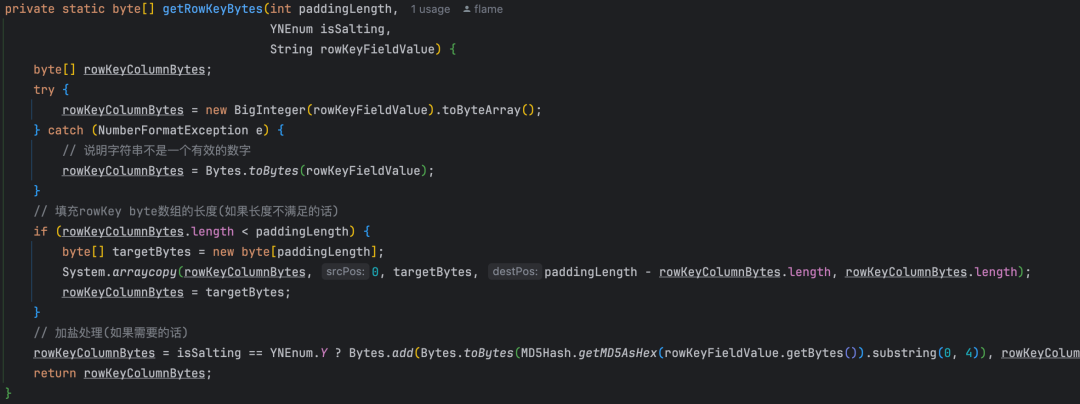1080x404 pixels.
Task: Click the if keyword before length check
Action: pyautogui.click(x=41, y=231)
